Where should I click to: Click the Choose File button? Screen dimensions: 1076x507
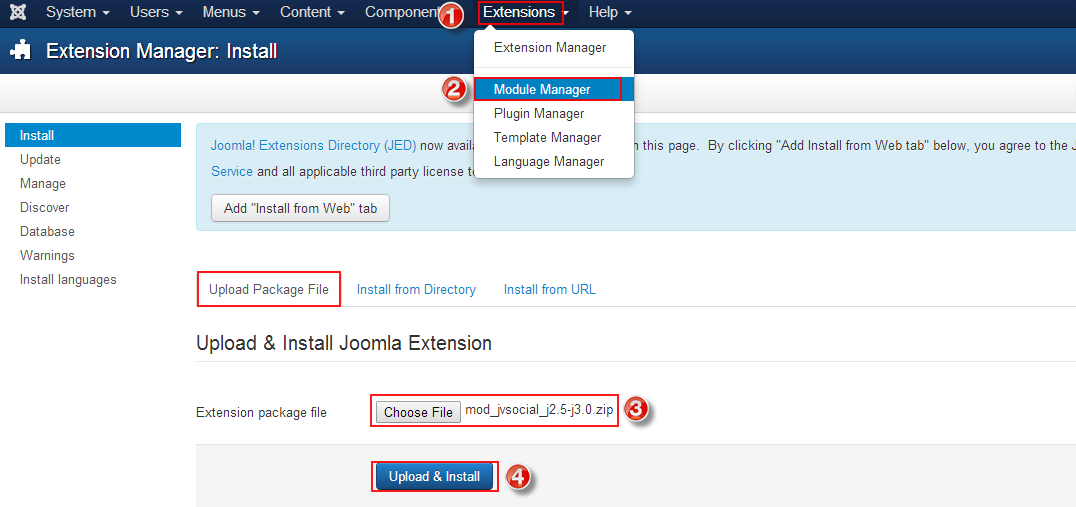pos(419,412)
